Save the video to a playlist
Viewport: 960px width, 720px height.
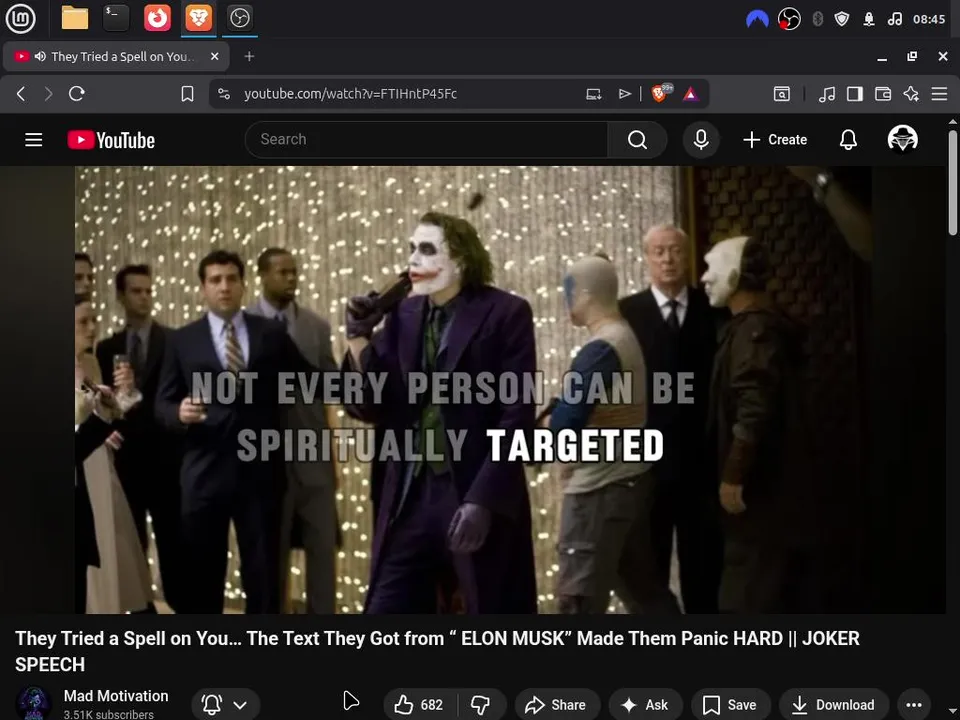[730, 705]
